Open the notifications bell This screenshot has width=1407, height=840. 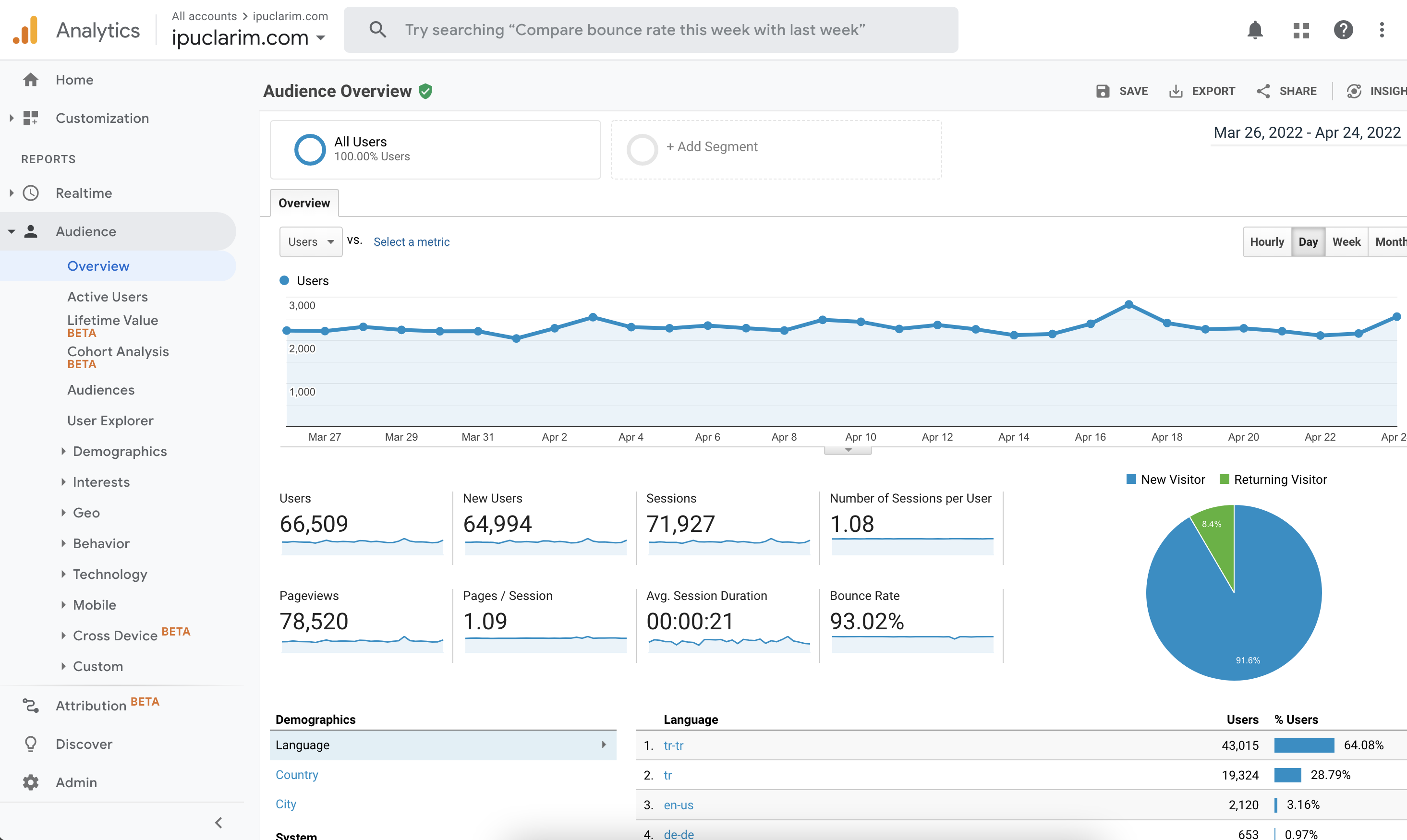[x=1255, y=30]
